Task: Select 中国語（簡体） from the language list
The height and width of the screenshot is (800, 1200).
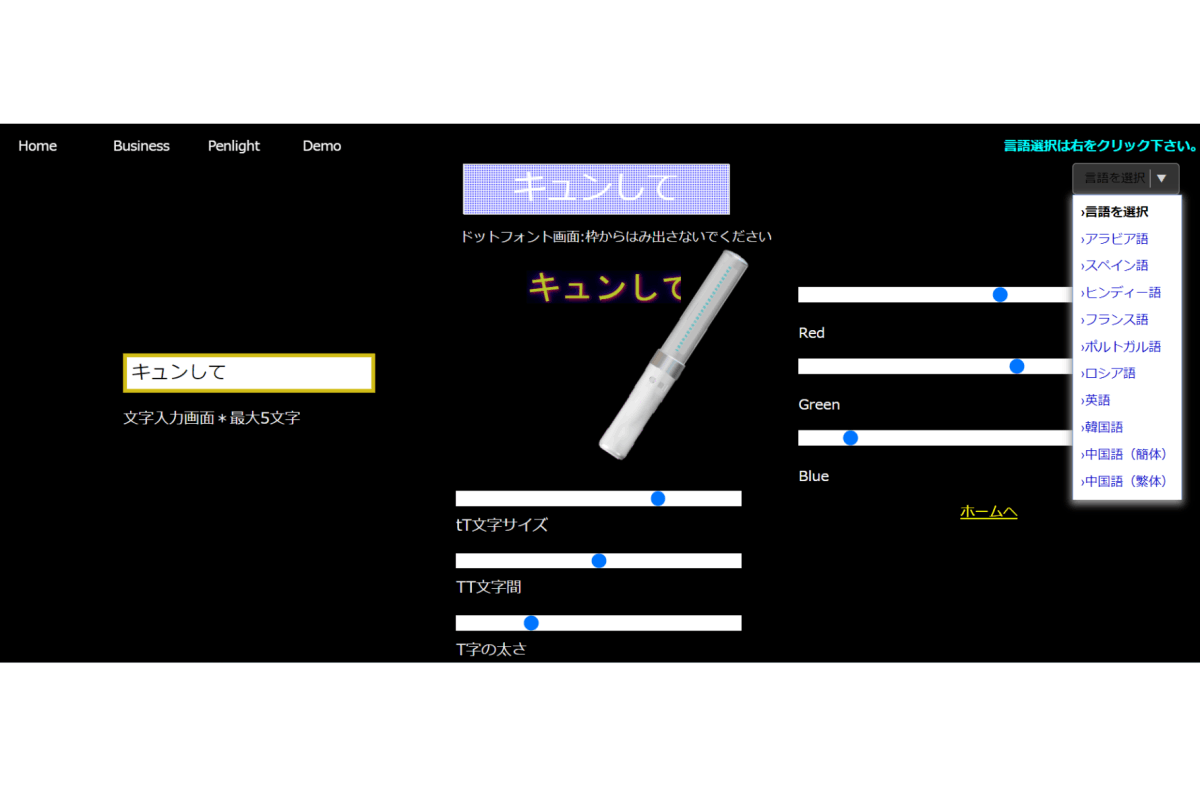Action: tap(1126, 454)
